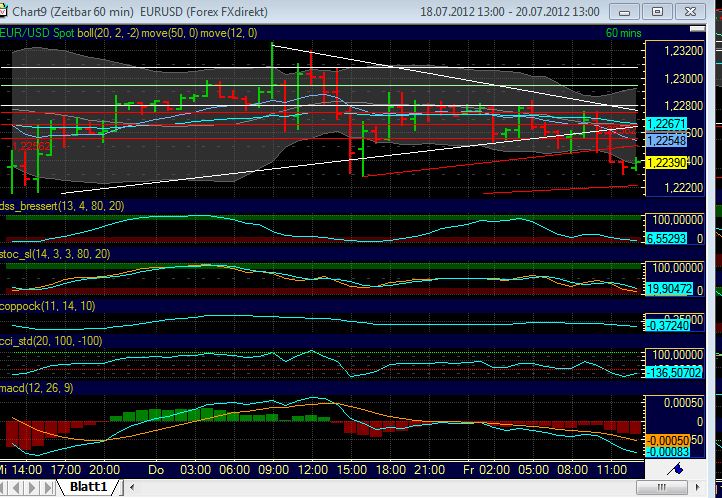Jump to the last sheet with the arrow
This screenshot has height=498, width=722.
pyautogui.click(x=48, y=487)
